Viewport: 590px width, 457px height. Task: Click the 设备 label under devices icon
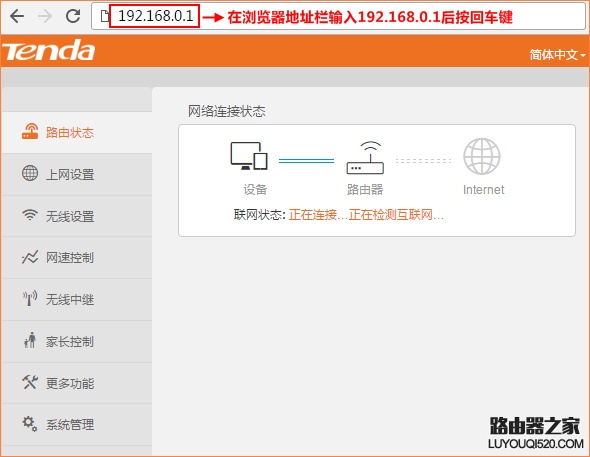(x=255, y=190)
